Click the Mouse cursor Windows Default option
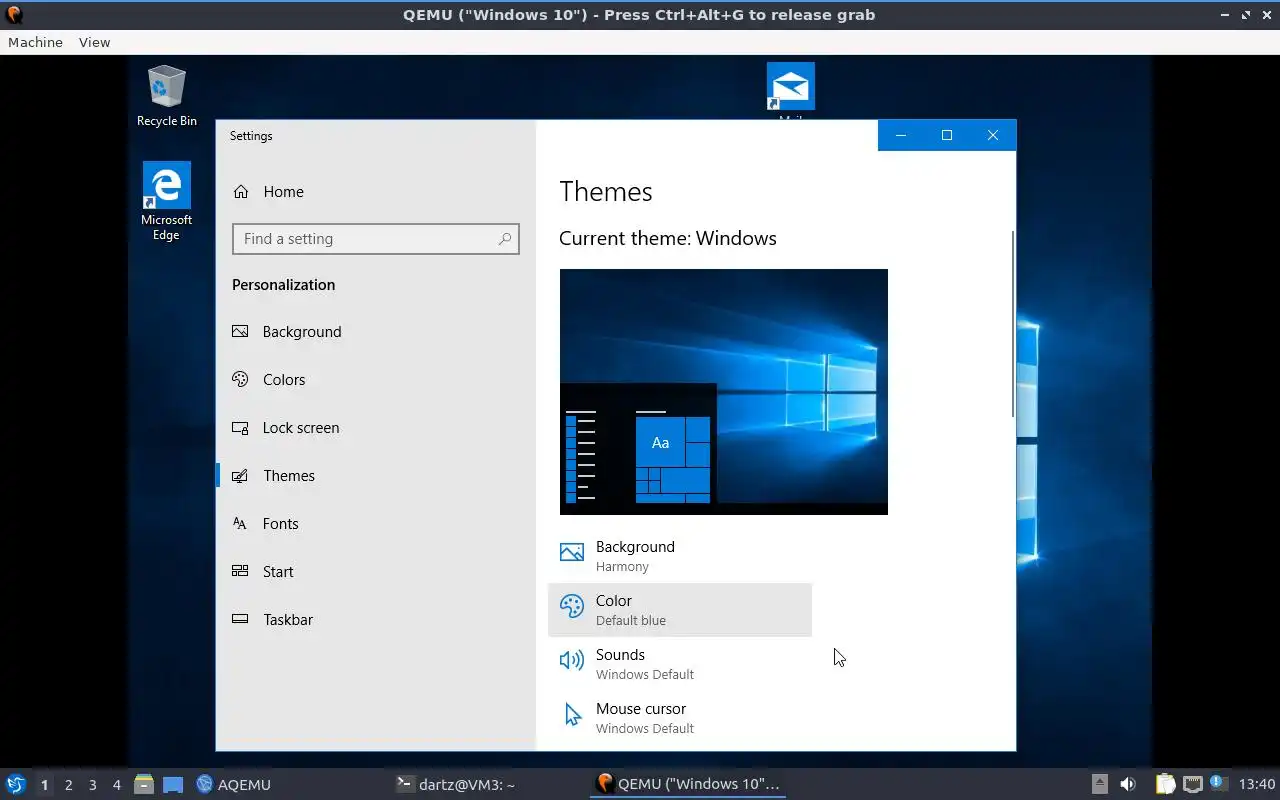 (680, 718)
